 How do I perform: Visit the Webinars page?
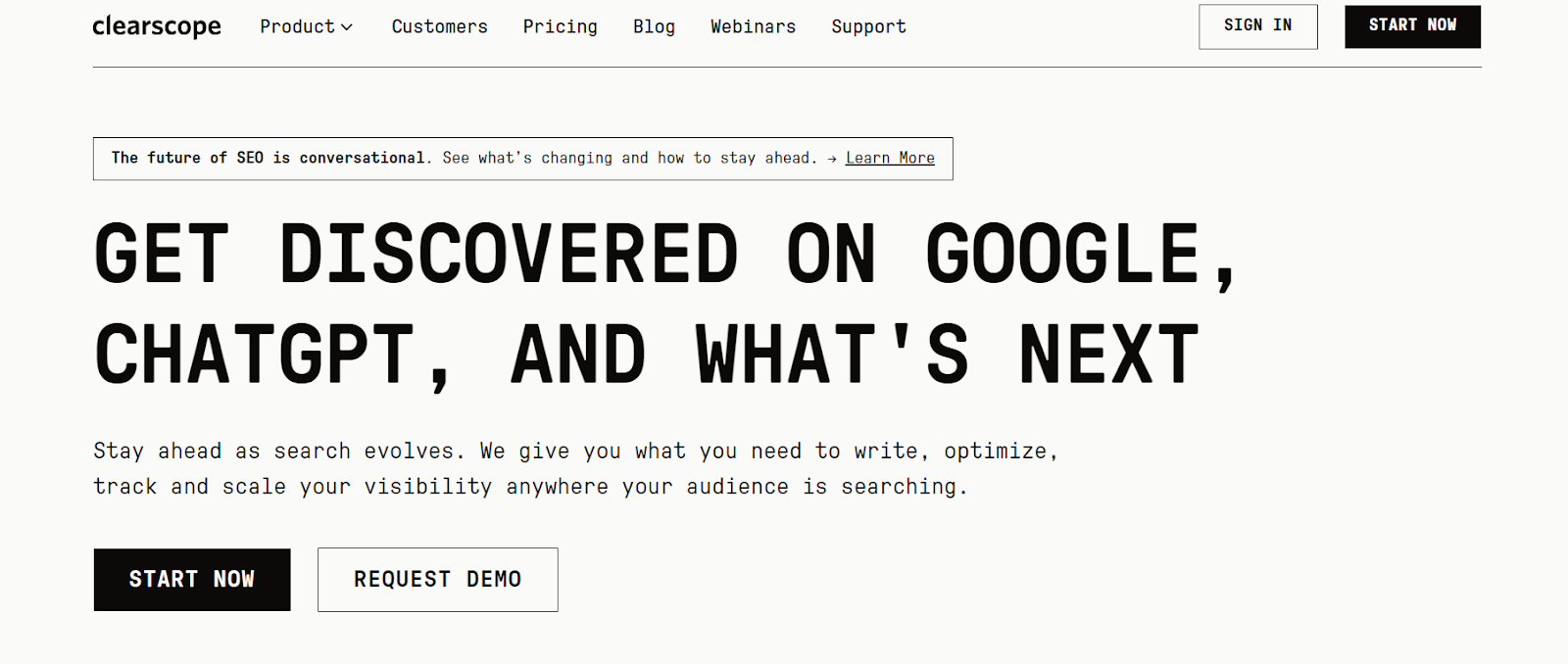(753, 26)
